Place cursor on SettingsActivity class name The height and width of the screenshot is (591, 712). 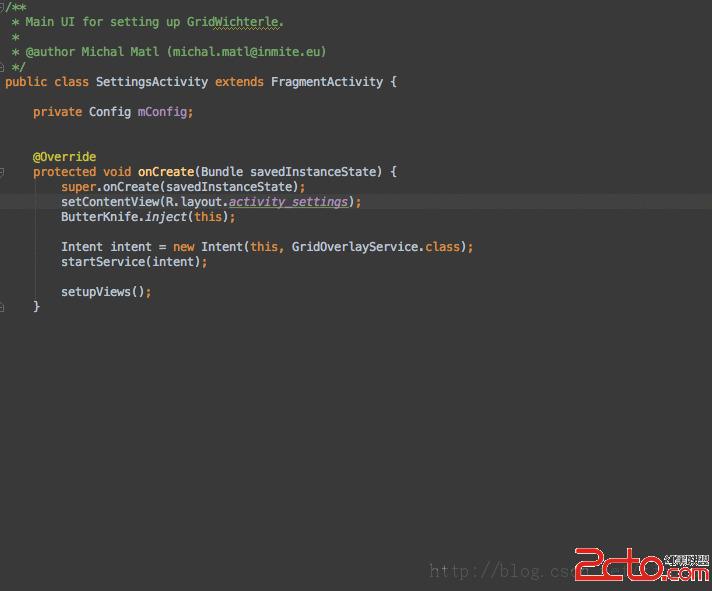[152, 82]
